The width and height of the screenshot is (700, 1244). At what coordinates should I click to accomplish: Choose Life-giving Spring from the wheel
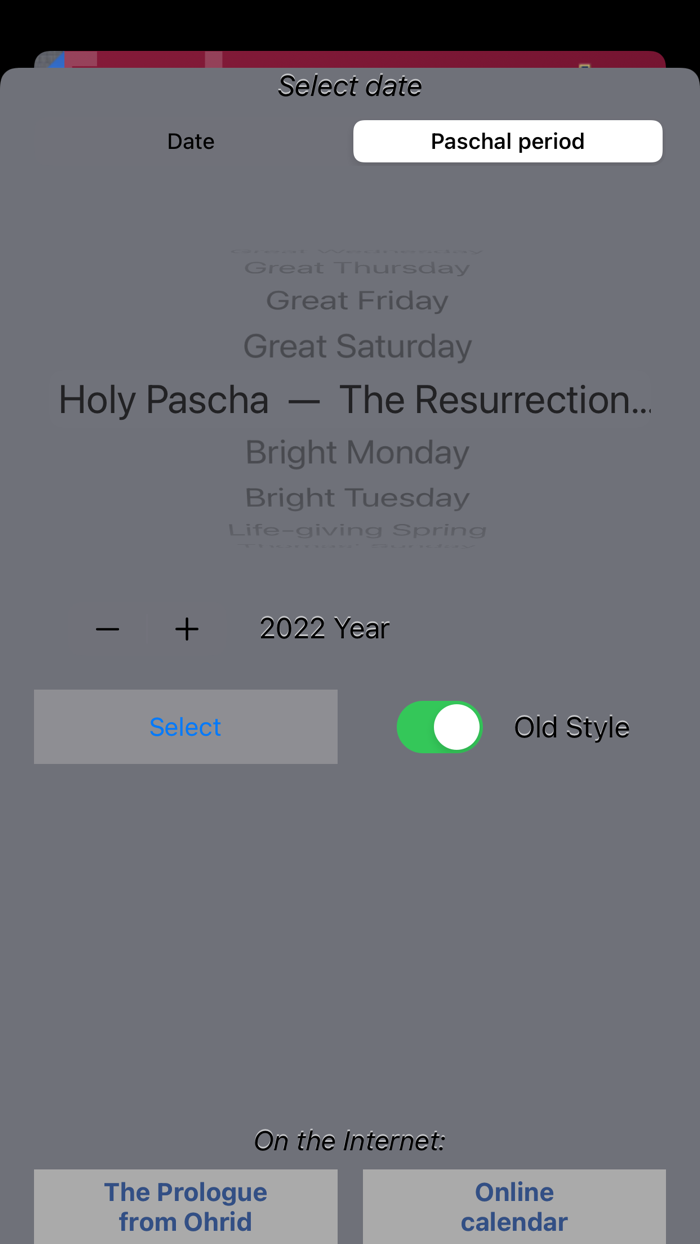(356, 529)
